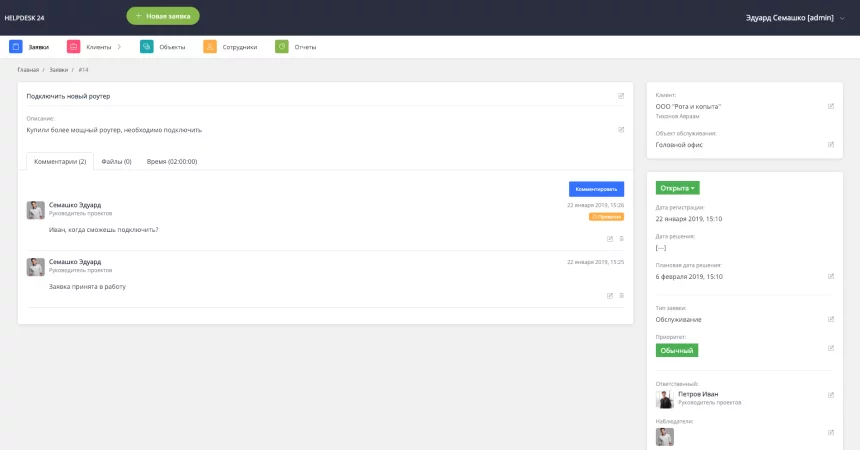
Task: Edit the comment 'Заявка принята в работу'
Action: tap(610, 295)
